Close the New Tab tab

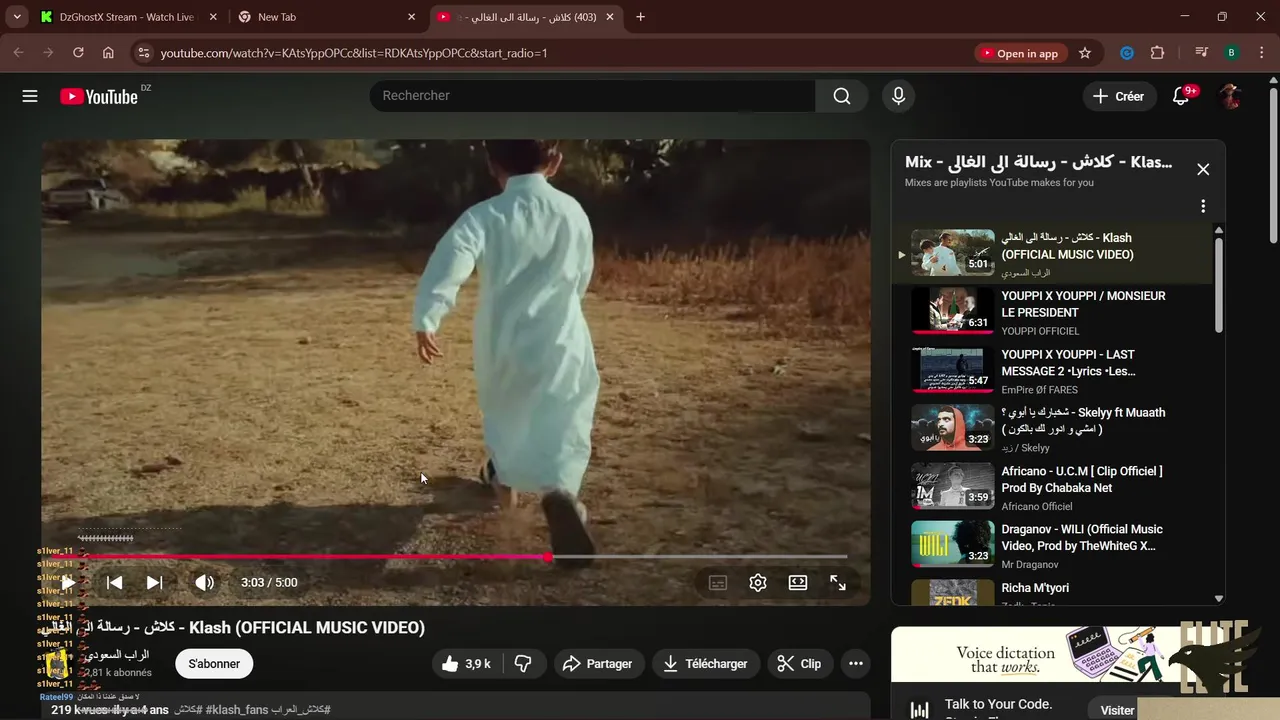(411, 17)
